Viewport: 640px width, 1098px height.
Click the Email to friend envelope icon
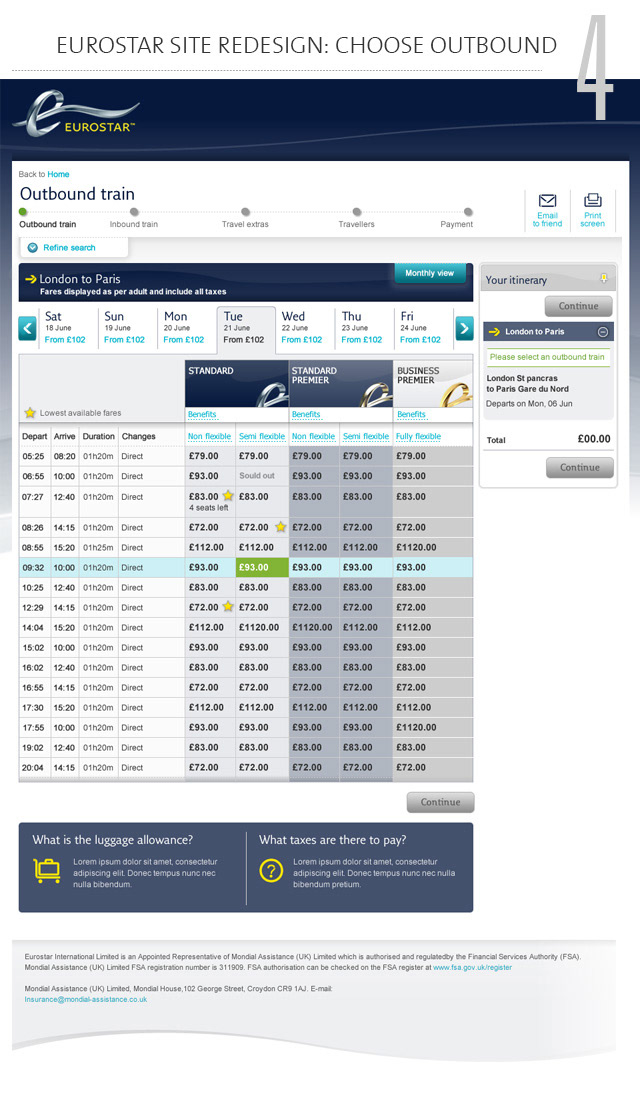548,201
